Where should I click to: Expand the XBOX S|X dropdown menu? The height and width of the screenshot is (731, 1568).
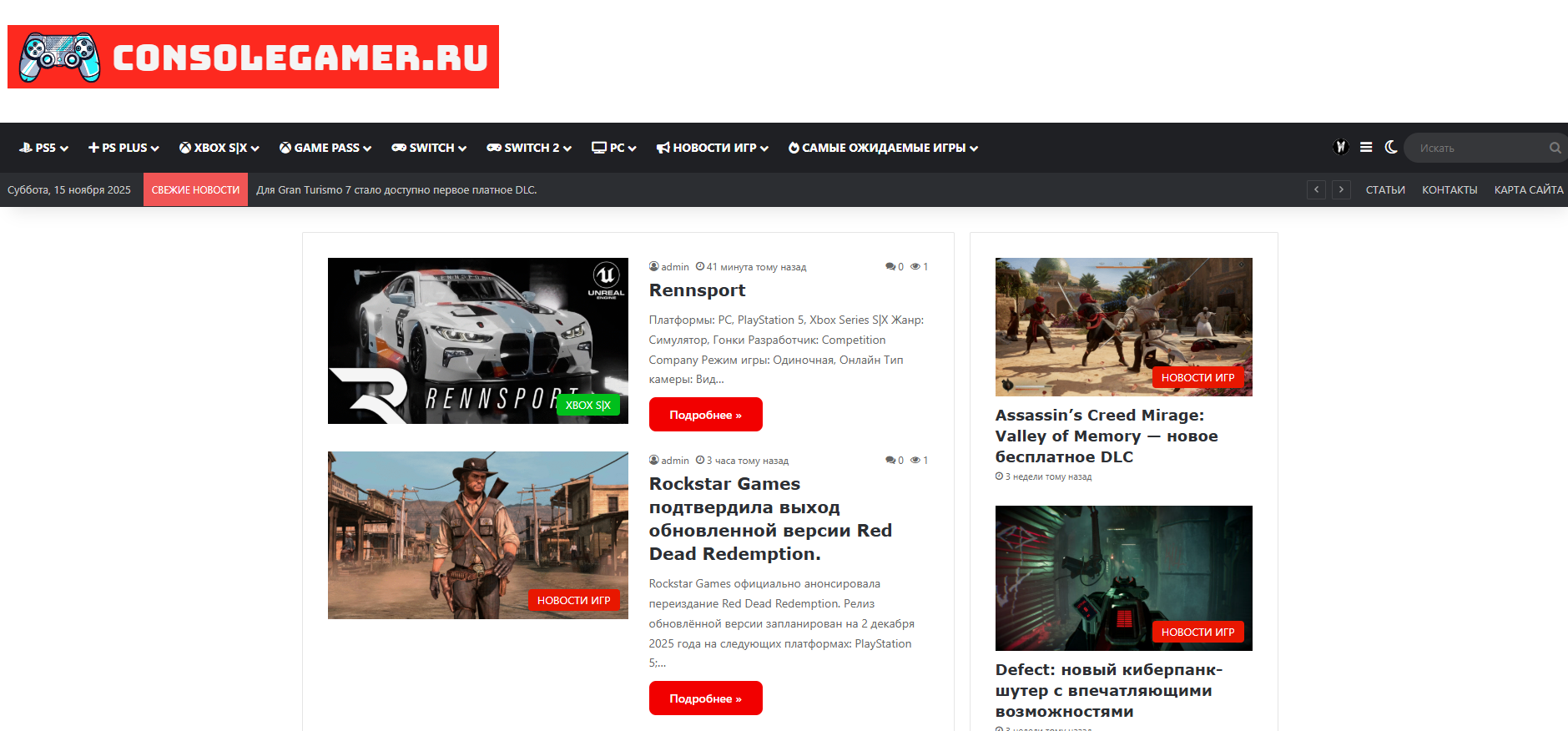click(219, 148)
